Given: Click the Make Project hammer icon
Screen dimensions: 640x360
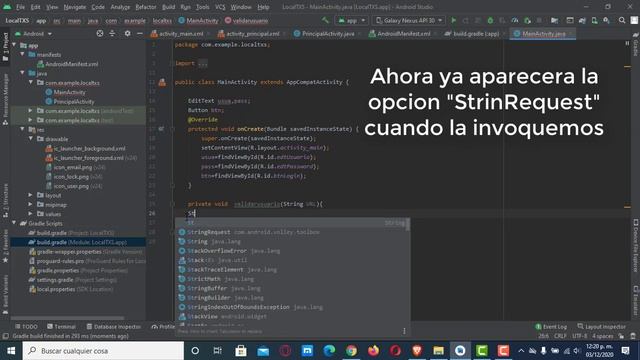Looking at the screenshot, I should pos(325,20).
